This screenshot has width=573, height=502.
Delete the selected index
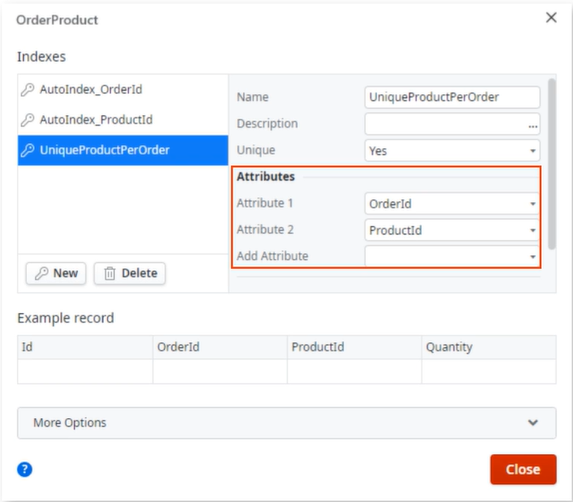pos(130,273)
